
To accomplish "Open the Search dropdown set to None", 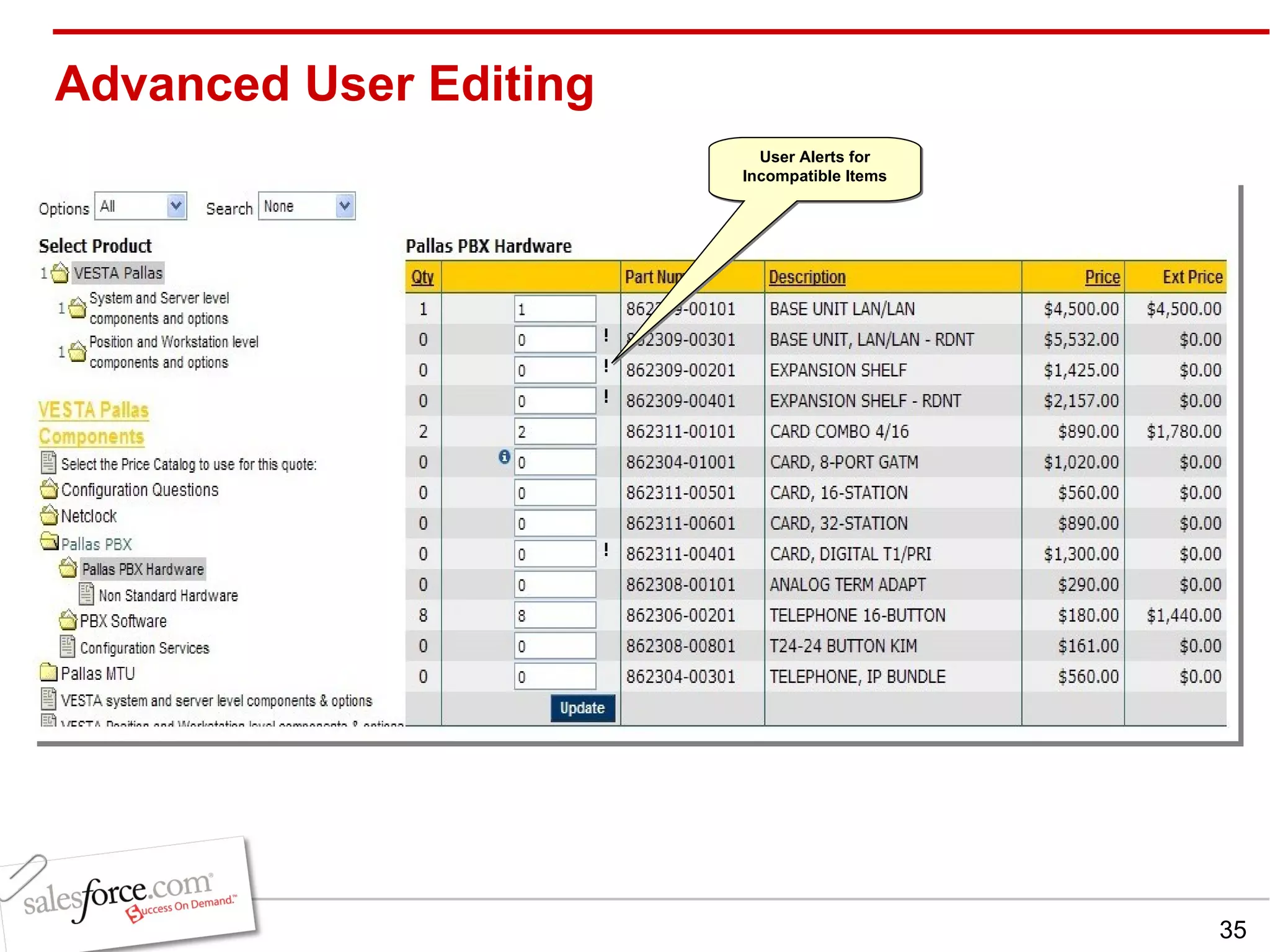I will click(307, 206).
